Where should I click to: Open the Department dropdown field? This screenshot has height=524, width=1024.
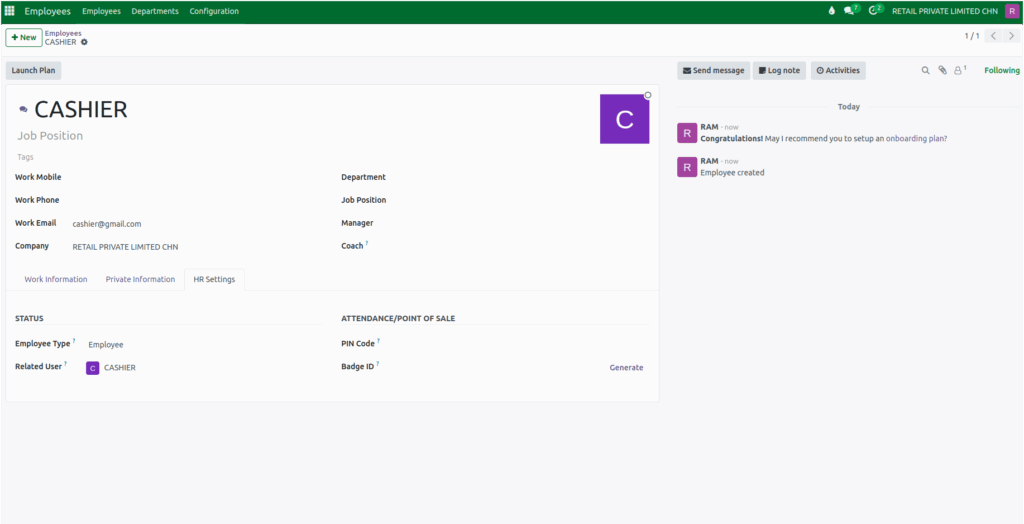524,177
